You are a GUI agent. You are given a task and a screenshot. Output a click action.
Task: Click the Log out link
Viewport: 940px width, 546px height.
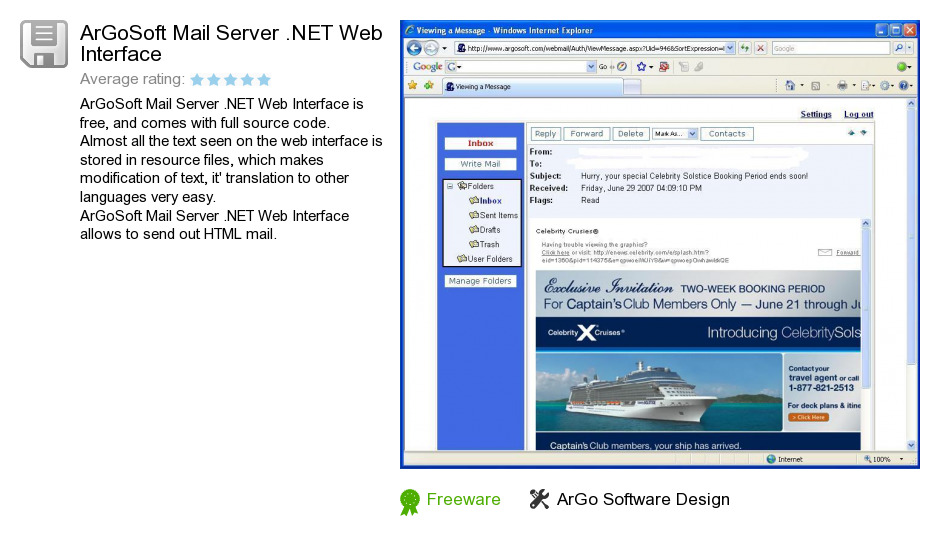858,114
